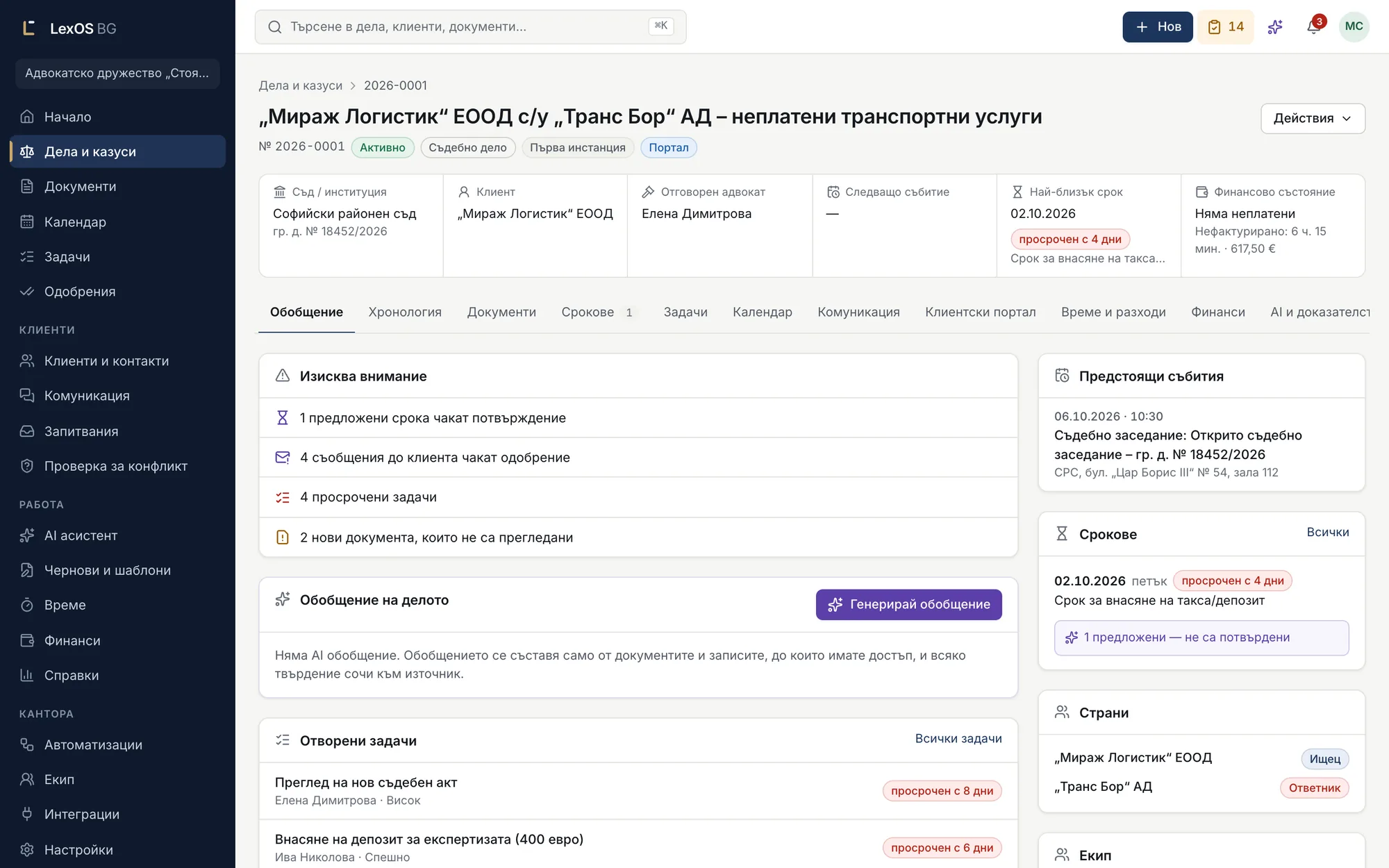Open the Всички link in Срокове
The width and height of the screenshot is (1389, 868).
tap(1327, 532)
